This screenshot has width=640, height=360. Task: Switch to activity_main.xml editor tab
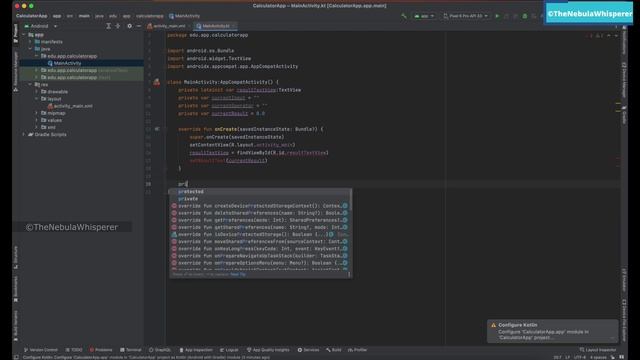pos(166,26)
